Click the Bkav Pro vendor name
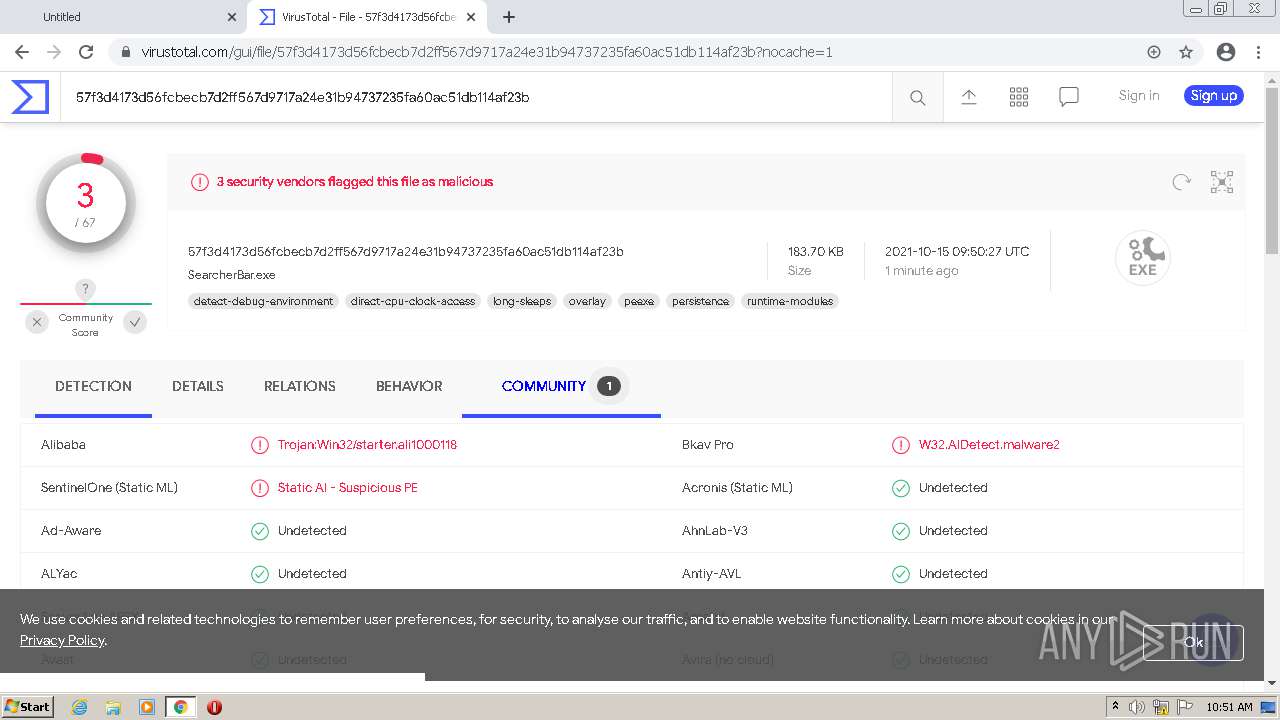 coord(707,445)
